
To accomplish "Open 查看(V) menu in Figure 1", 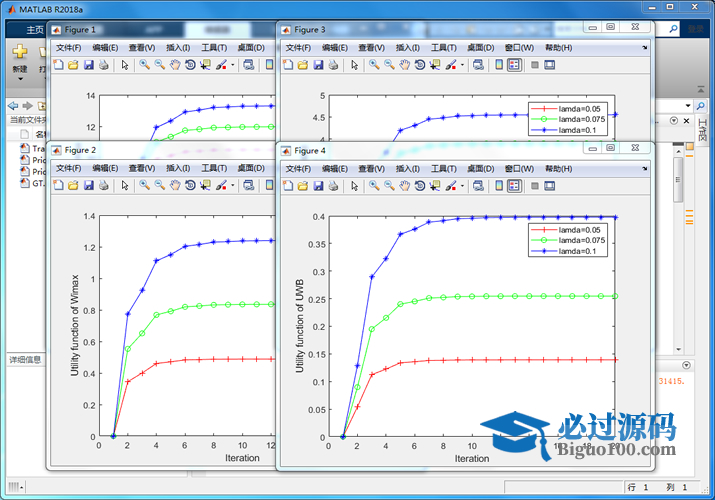I will point(141,48).
